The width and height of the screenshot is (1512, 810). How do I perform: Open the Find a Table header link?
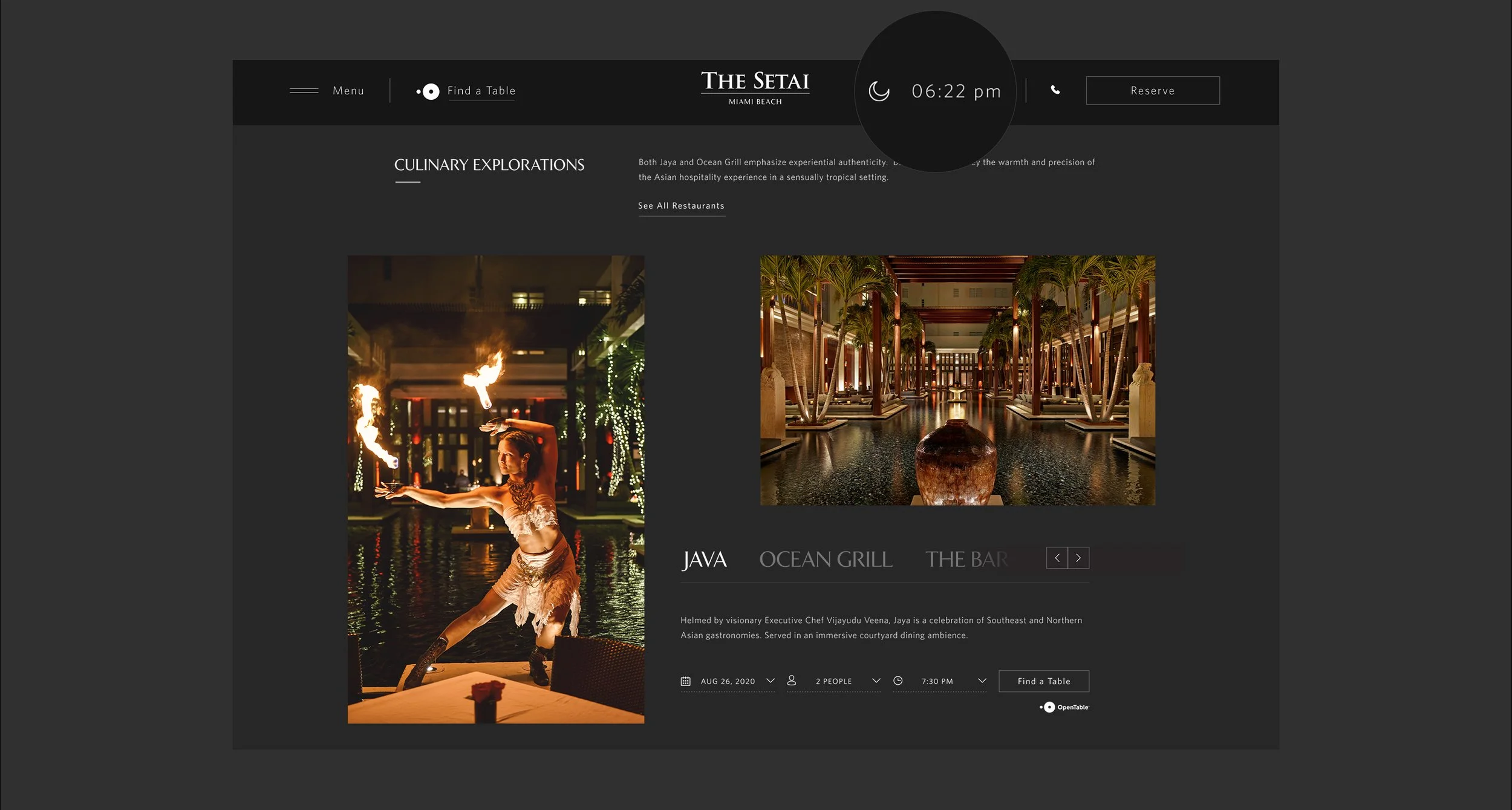coord(481,91)
